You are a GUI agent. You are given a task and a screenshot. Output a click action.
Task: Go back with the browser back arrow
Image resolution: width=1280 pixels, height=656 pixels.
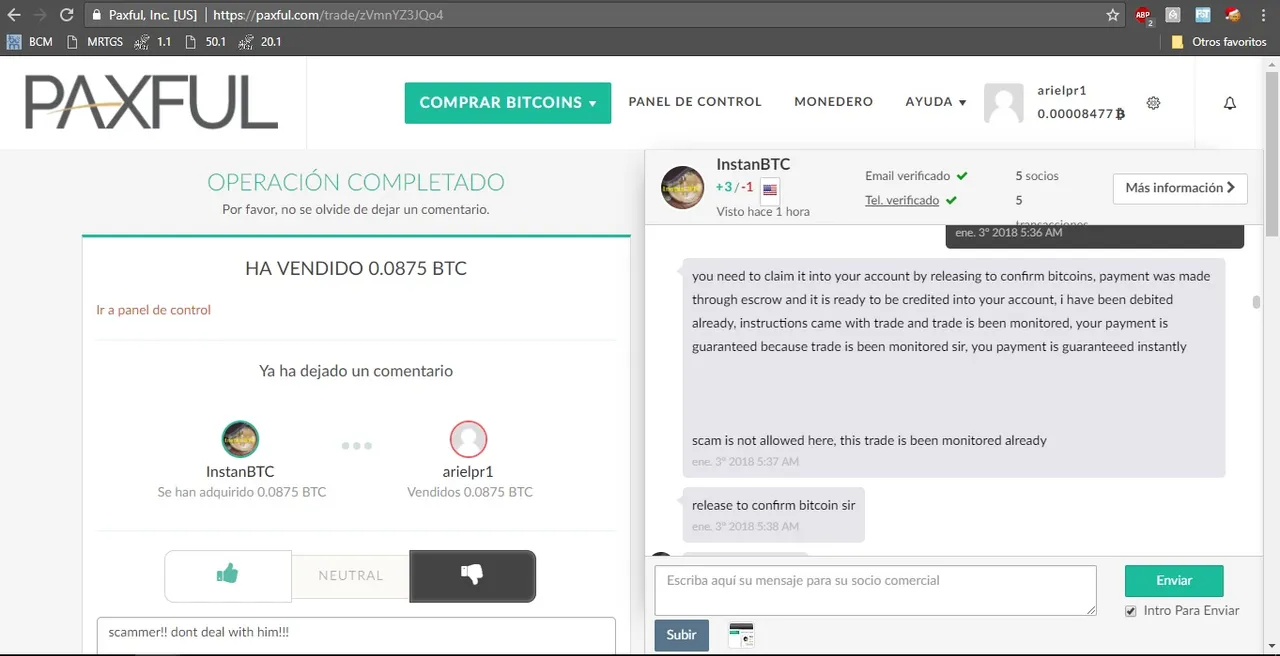pos(14,15)
